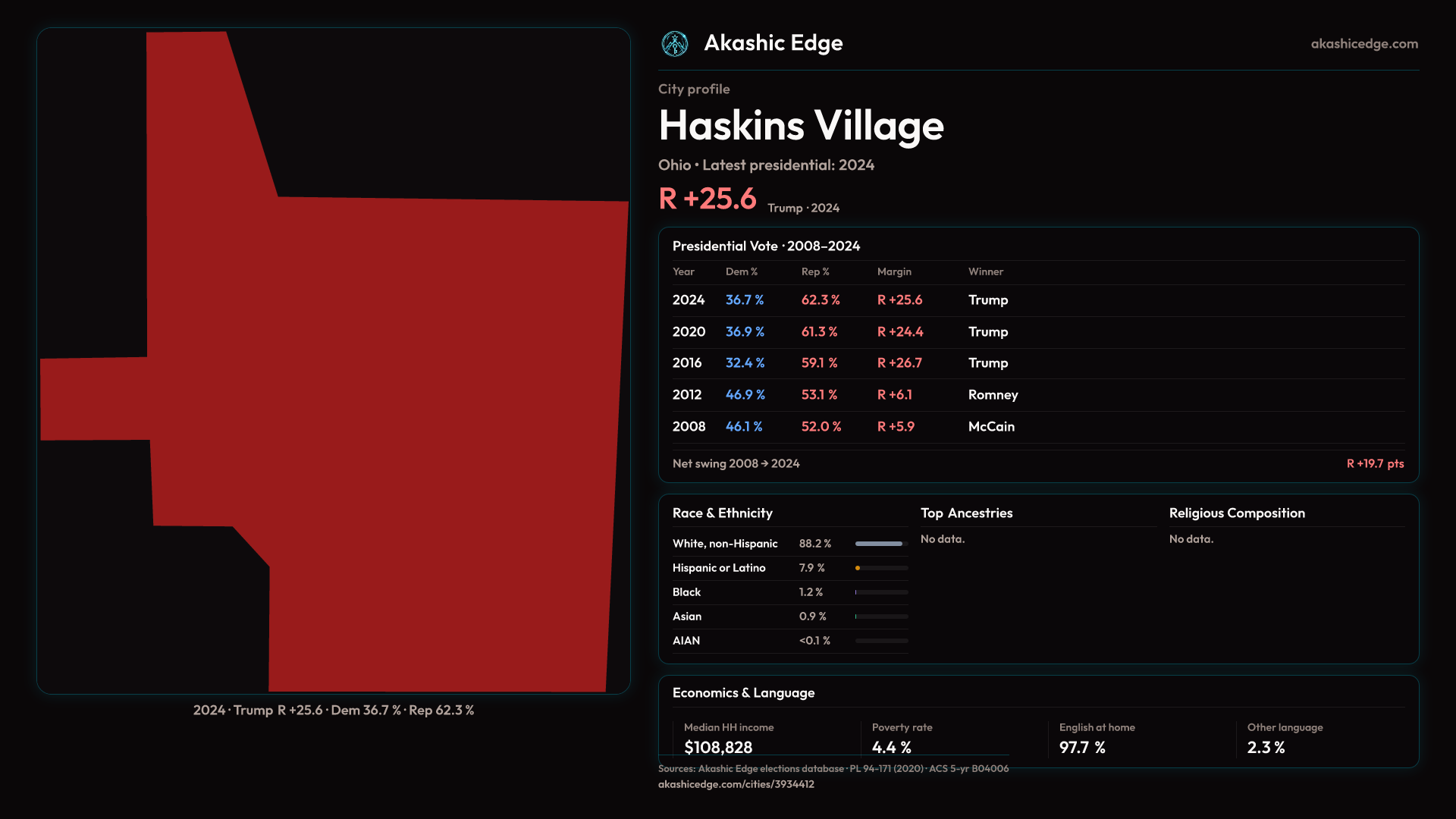This screenshot has height=819, width=1456.
Task: Click the White, non-Hispanic percentage bar
Action: [880, 544]
